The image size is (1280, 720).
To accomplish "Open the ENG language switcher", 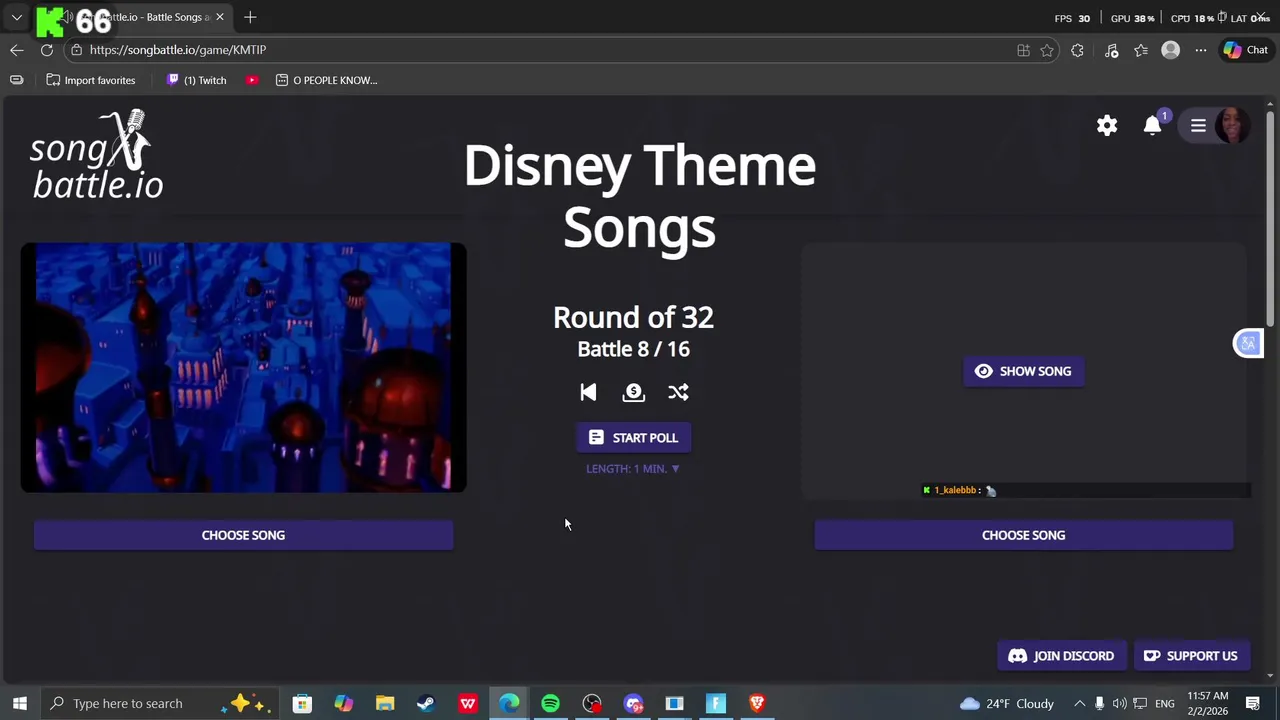I will click(1165, 703).
